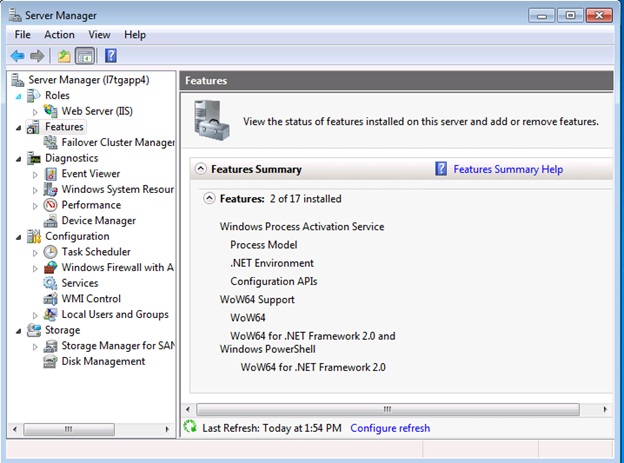Select Services in the tree
The height and width of the screenshot is (463, 624).
pos(80,283)
